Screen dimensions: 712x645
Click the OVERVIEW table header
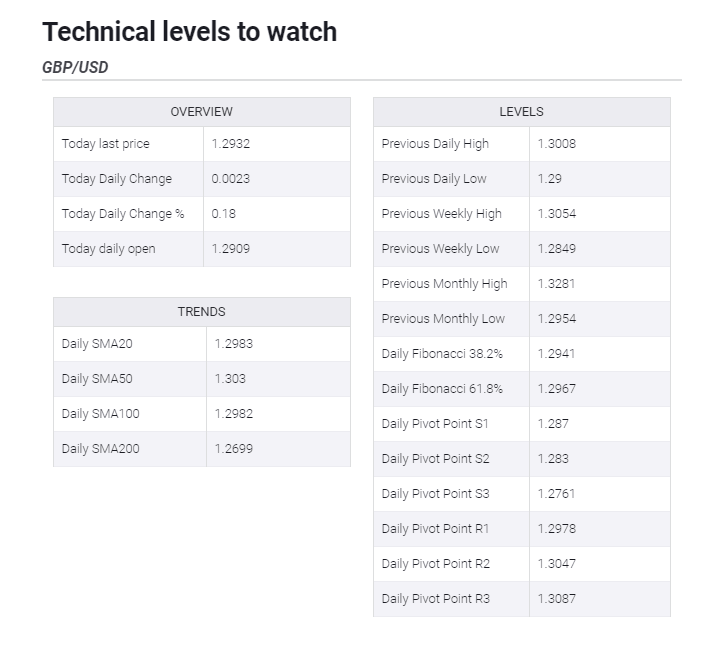[x=201, y=112]
